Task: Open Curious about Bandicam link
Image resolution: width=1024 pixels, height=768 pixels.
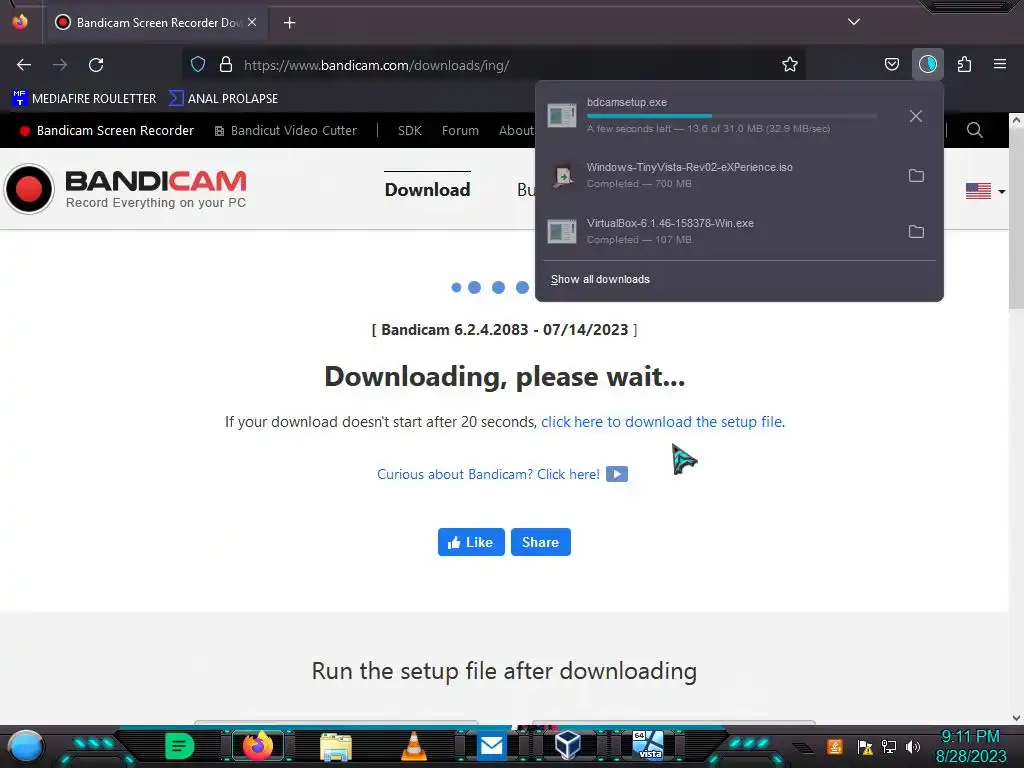Action: 488,474
